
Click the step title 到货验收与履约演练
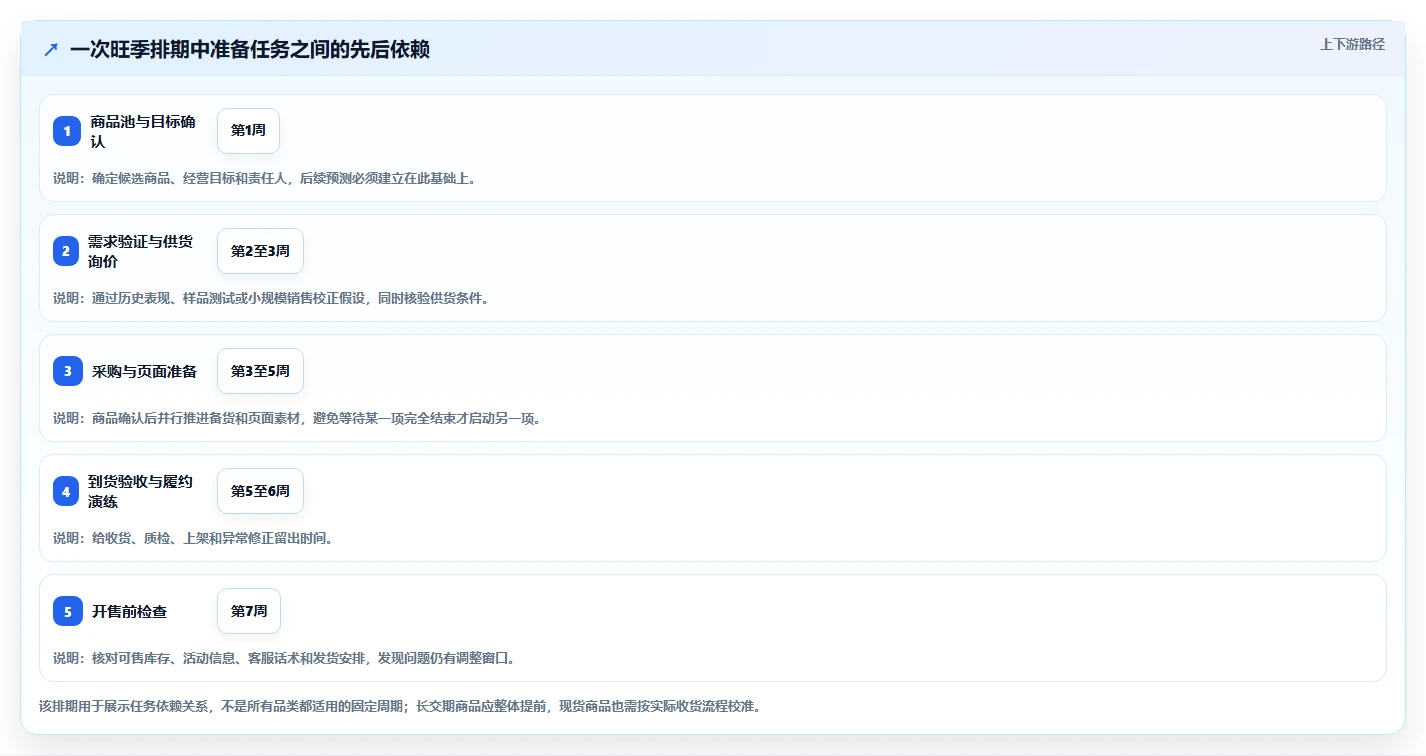[x=140, y=491]
